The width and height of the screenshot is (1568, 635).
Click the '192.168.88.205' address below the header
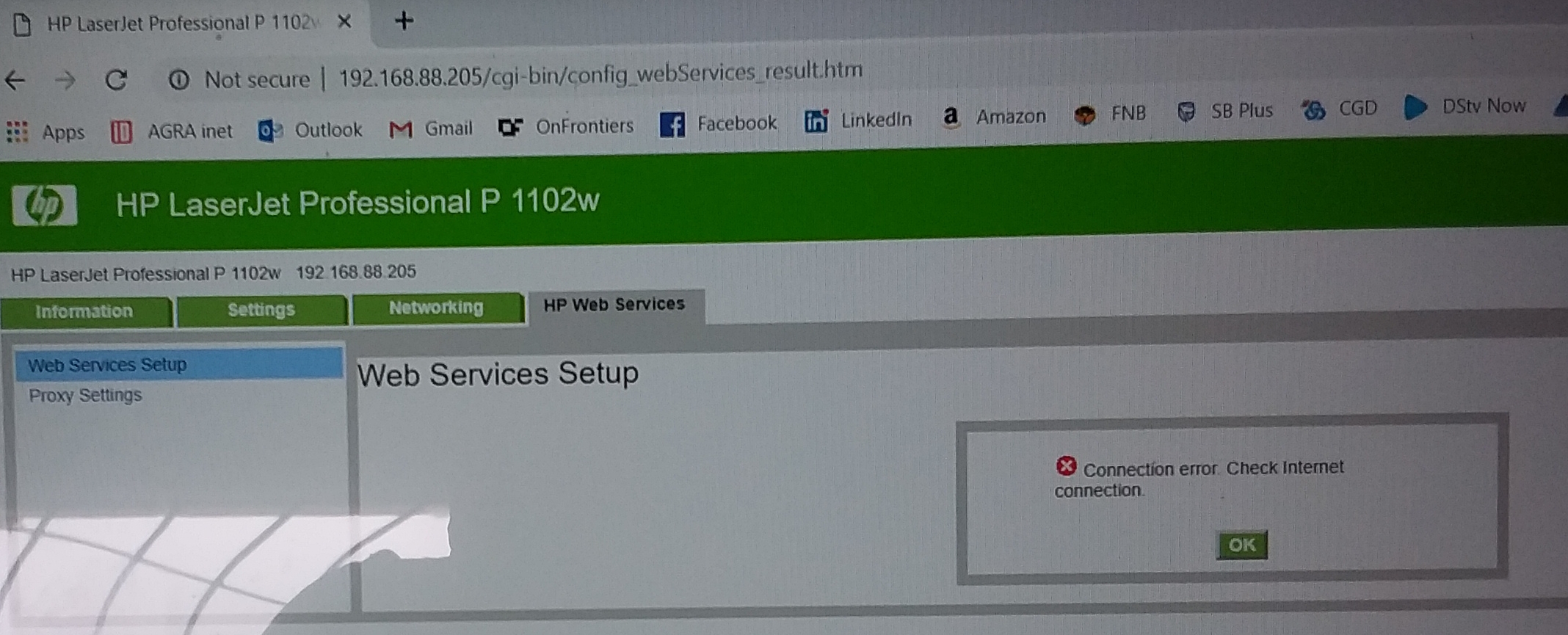click(x=356, y=272)
